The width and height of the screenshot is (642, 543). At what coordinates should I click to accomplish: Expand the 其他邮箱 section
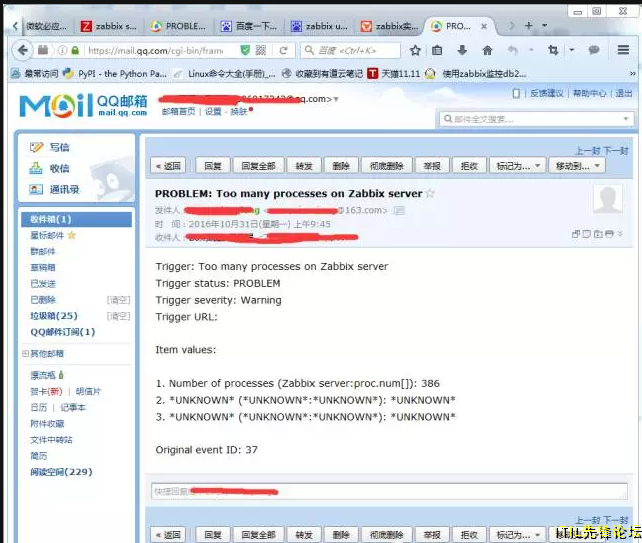point(25,353)
